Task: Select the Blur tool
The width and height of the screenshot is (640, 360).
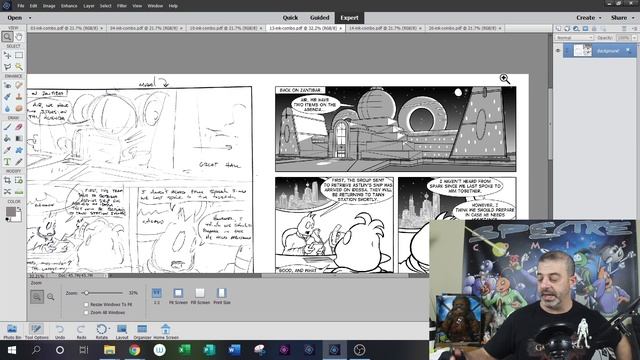Action: coord(7,108)
